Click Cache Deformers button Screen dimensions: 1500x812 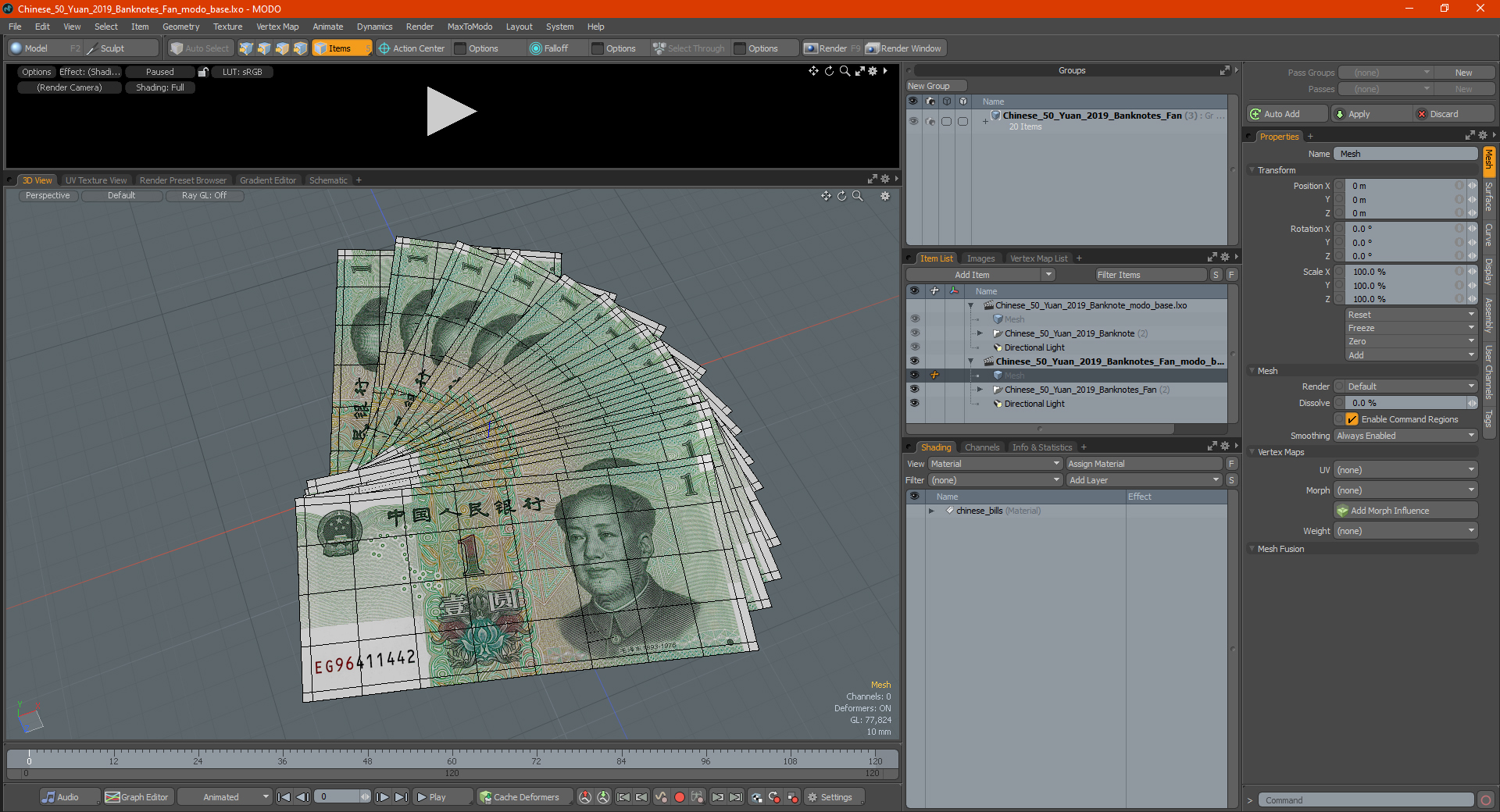[x=525, y=797]
